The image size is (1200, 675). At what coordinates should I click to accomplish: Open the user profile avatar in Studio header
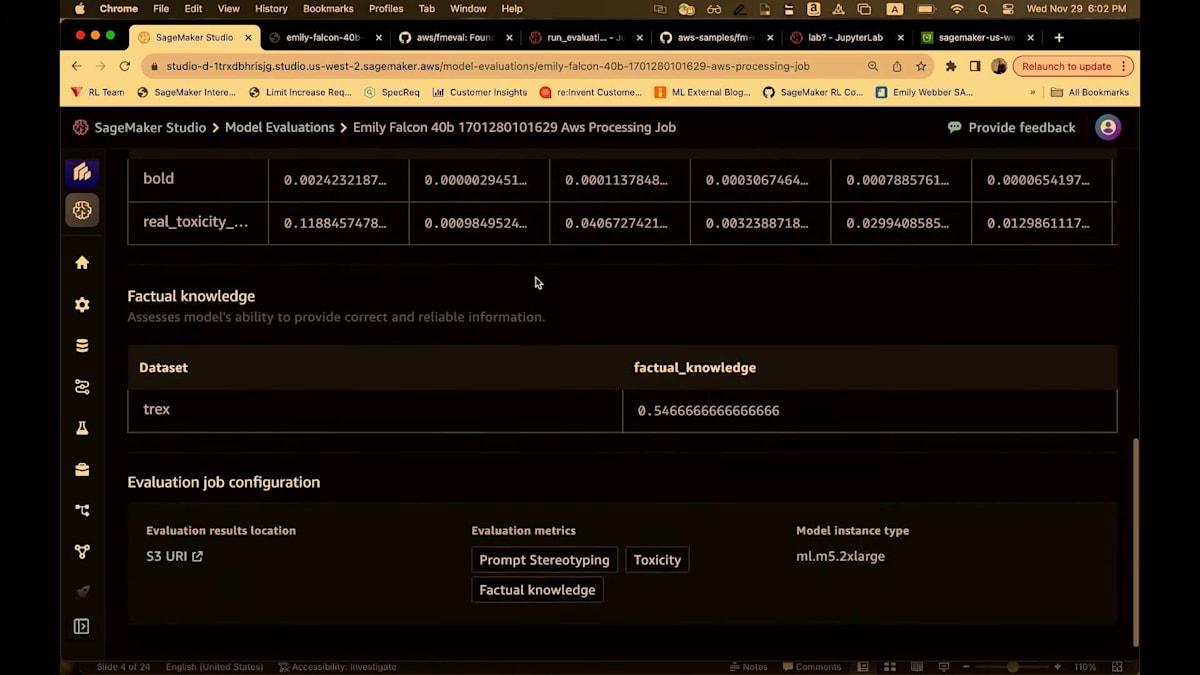click(1108, 127)
